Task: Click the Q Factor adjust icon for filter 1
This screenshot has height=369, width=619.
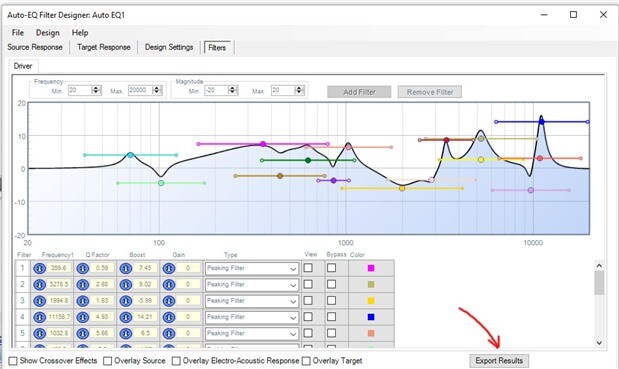Action: coord(83,268)
